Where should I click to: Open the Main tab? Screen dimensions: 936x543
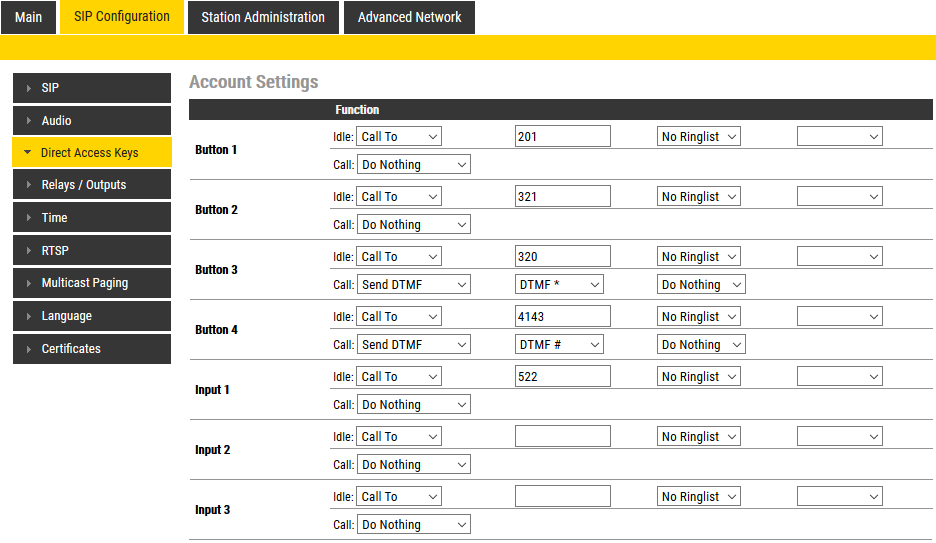pos(28,17)
